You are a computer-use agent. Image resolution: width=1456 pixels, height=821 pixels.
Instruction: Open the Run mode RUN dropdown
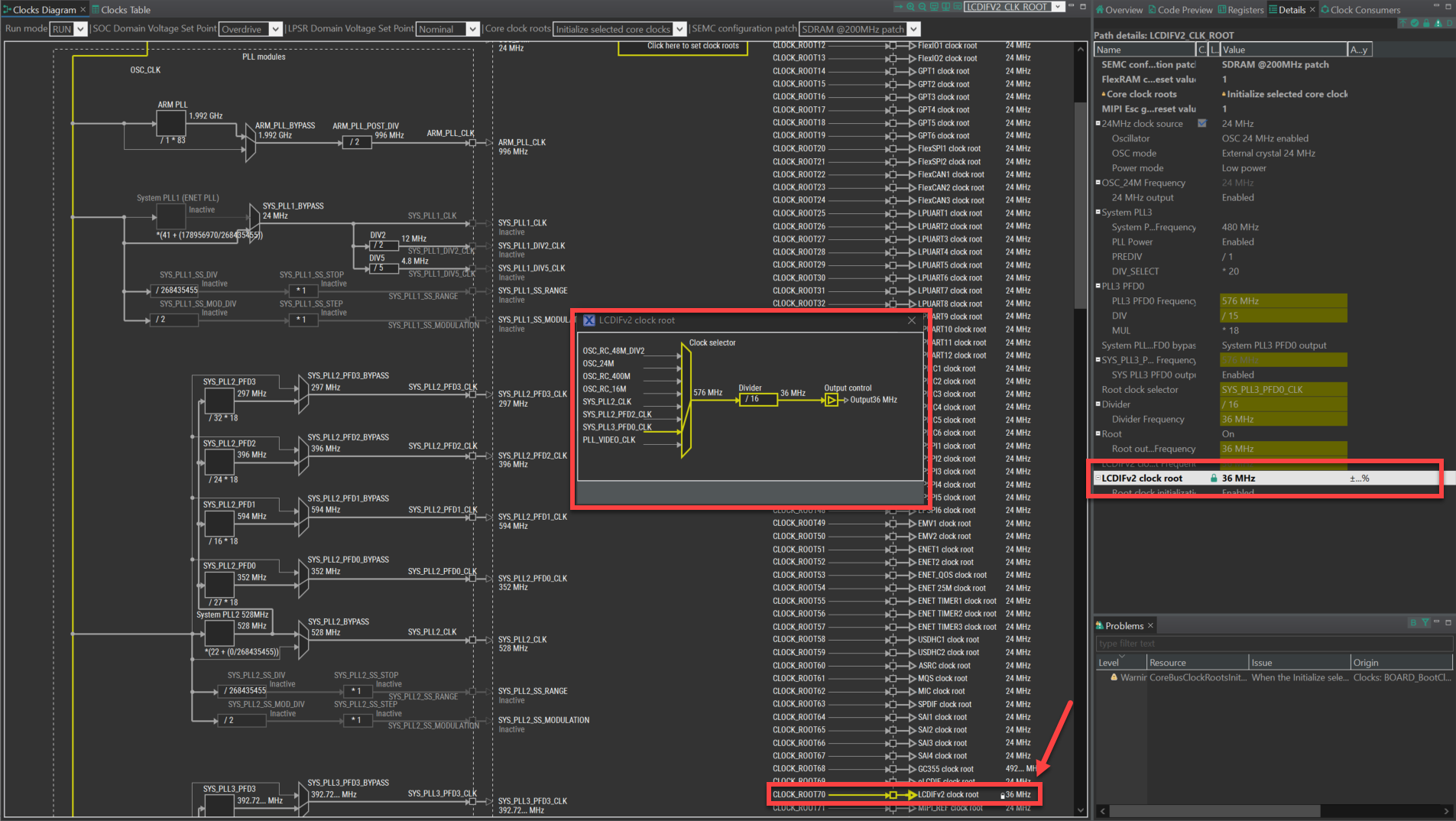click(79, 28)
